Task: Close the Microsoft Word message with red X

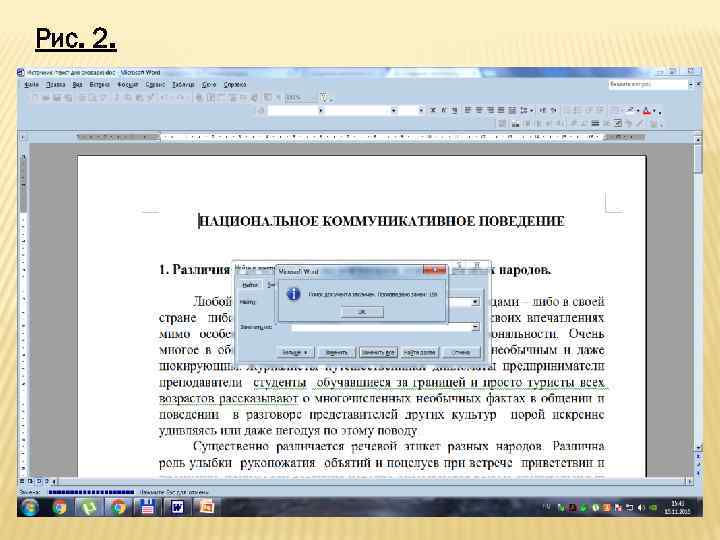Action: pyautogui.click(x=434, y=270)
